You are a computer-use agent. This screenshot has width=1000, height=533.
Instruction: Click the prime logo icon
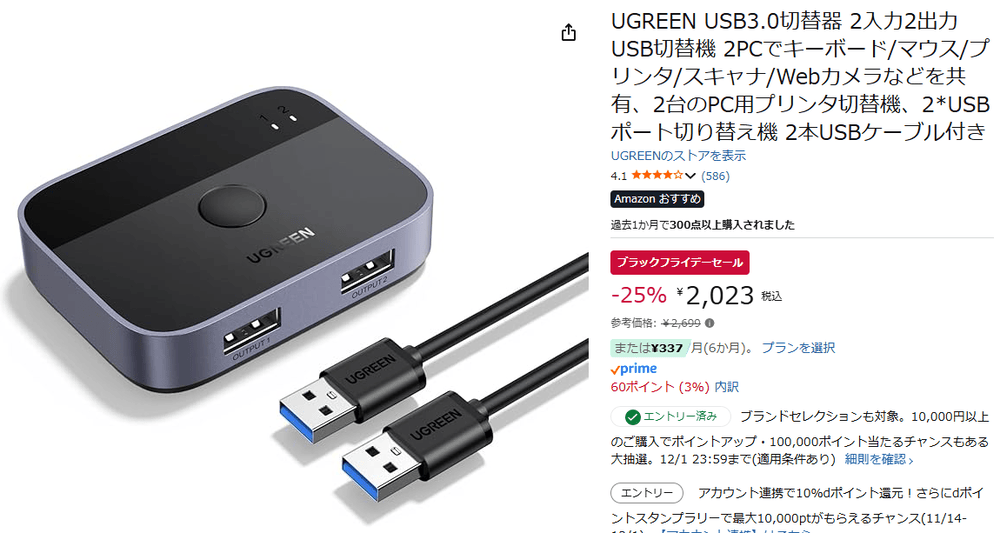click(633, 369)
